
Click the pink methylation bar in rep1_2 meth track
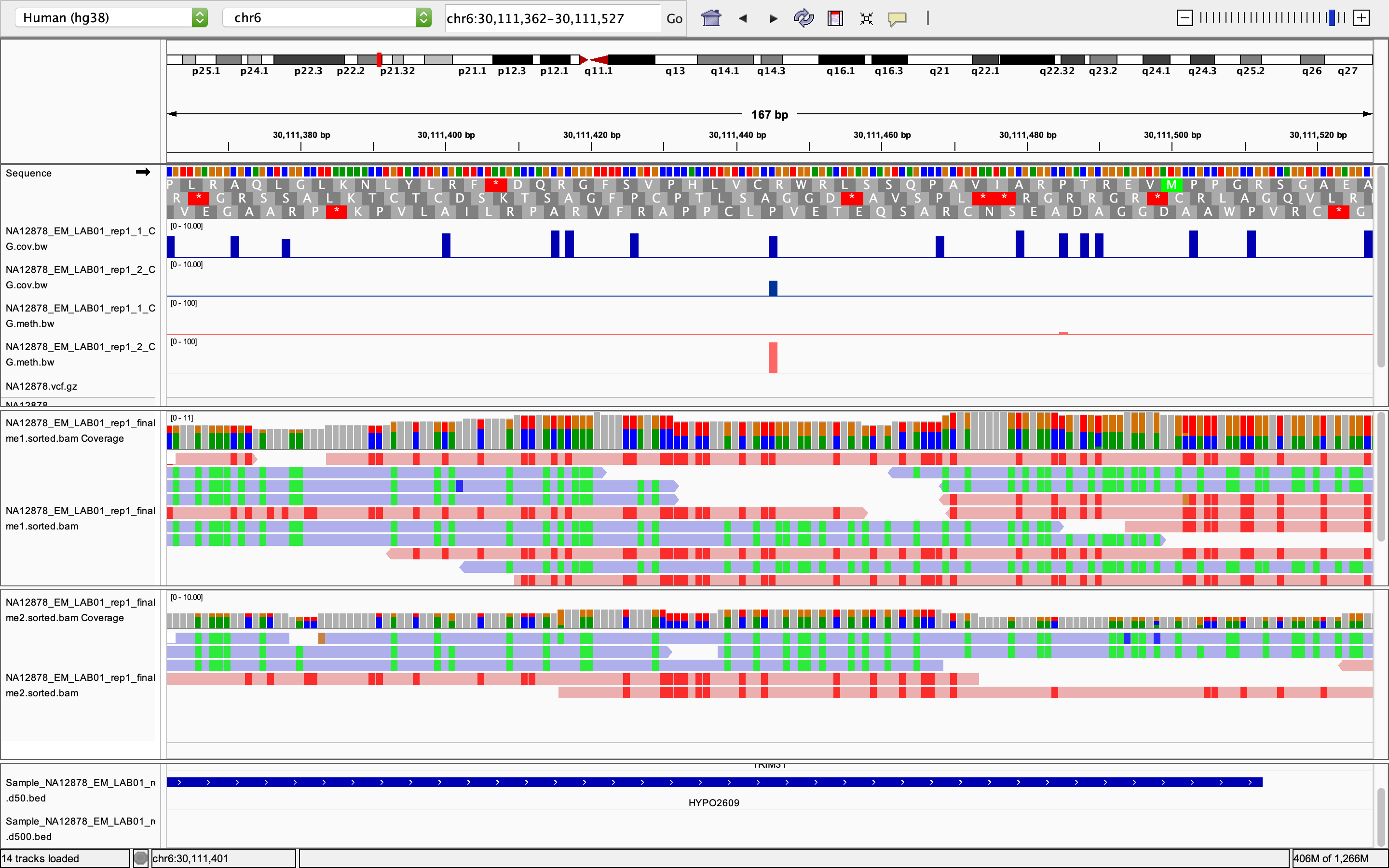(773, 357)
